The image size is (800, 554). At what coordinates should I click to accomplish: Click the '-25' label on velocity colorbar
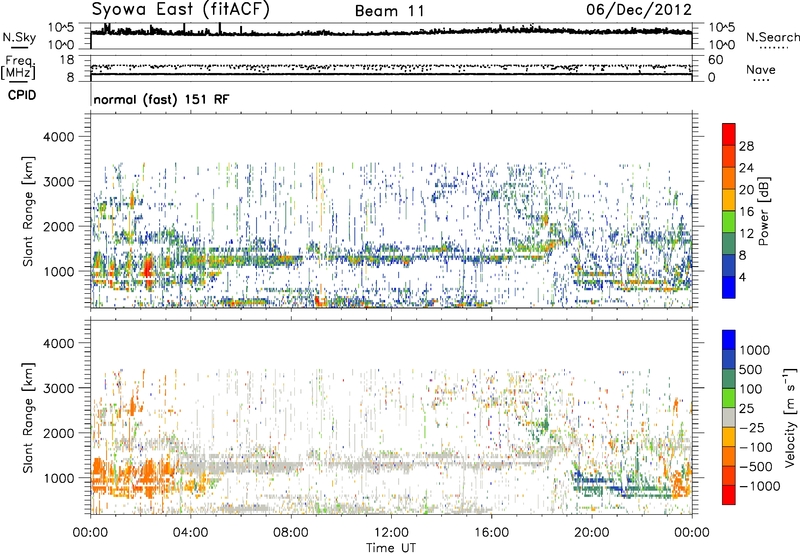(x=751, y=428)
